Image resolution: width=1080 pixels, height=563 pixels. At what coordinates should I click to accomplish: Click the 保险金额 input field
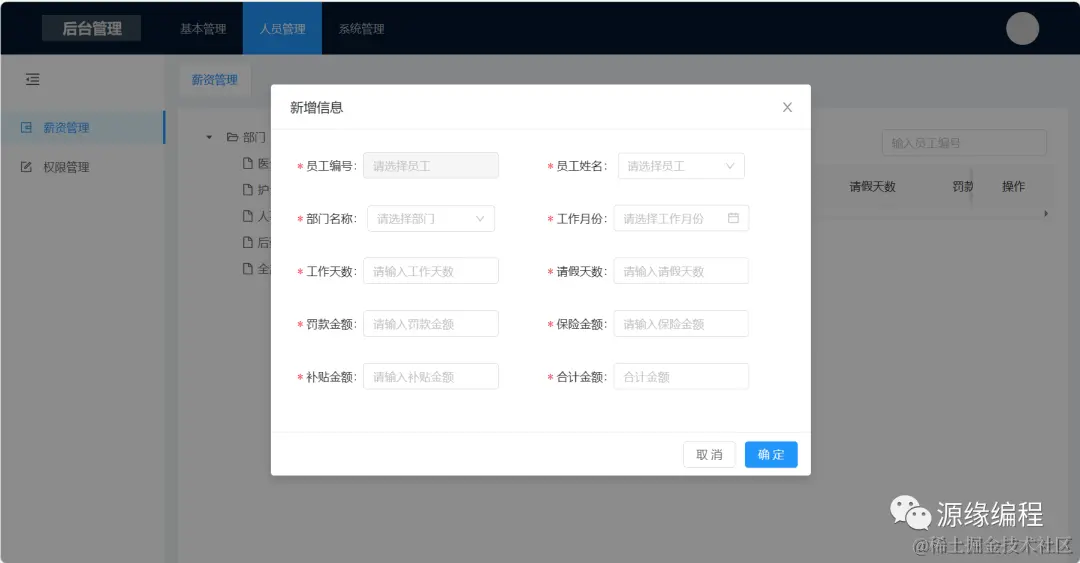point(681,324)
